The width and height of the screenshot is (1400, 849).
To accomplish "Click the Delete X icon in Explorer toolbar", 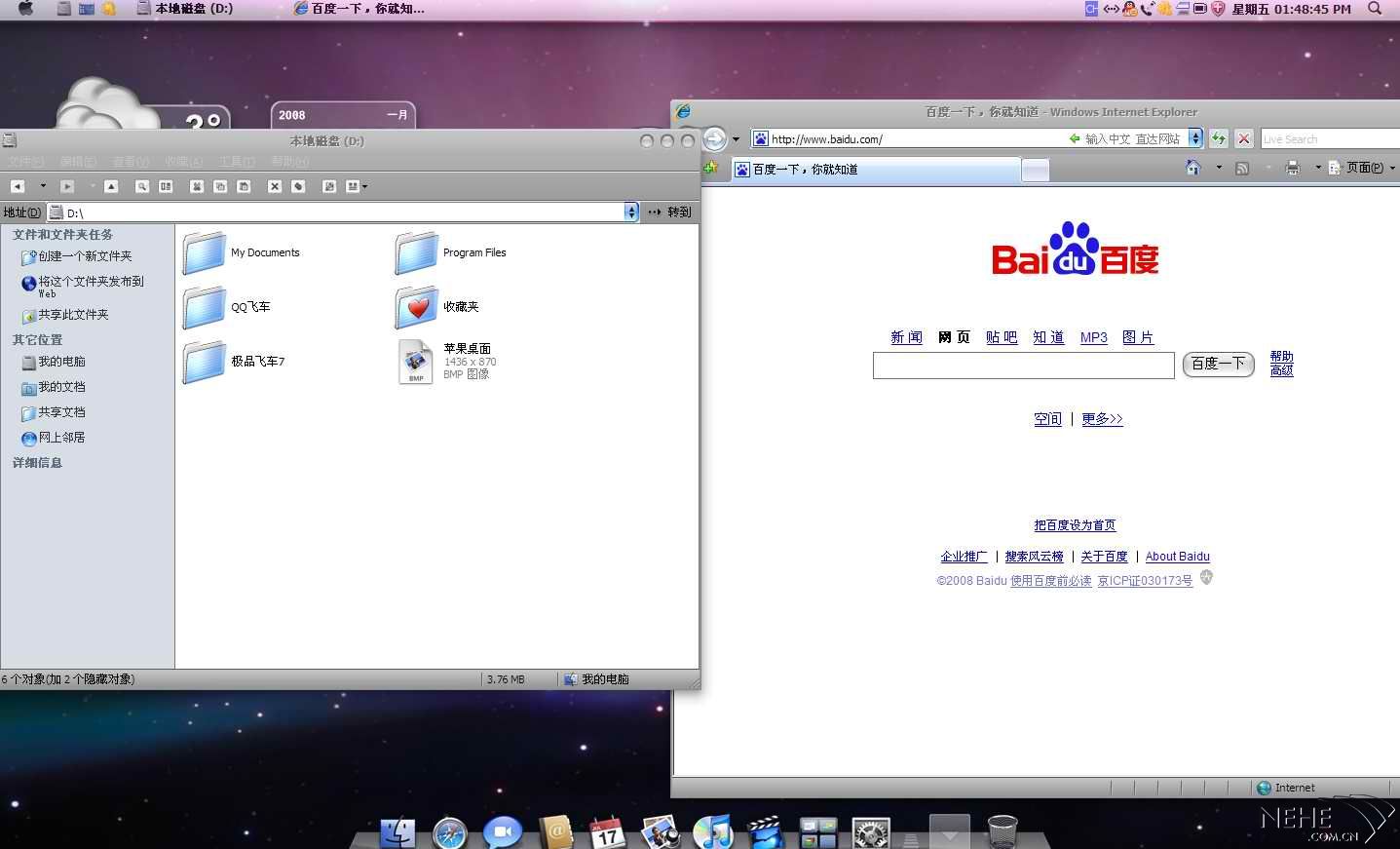I will pos(275,186).
